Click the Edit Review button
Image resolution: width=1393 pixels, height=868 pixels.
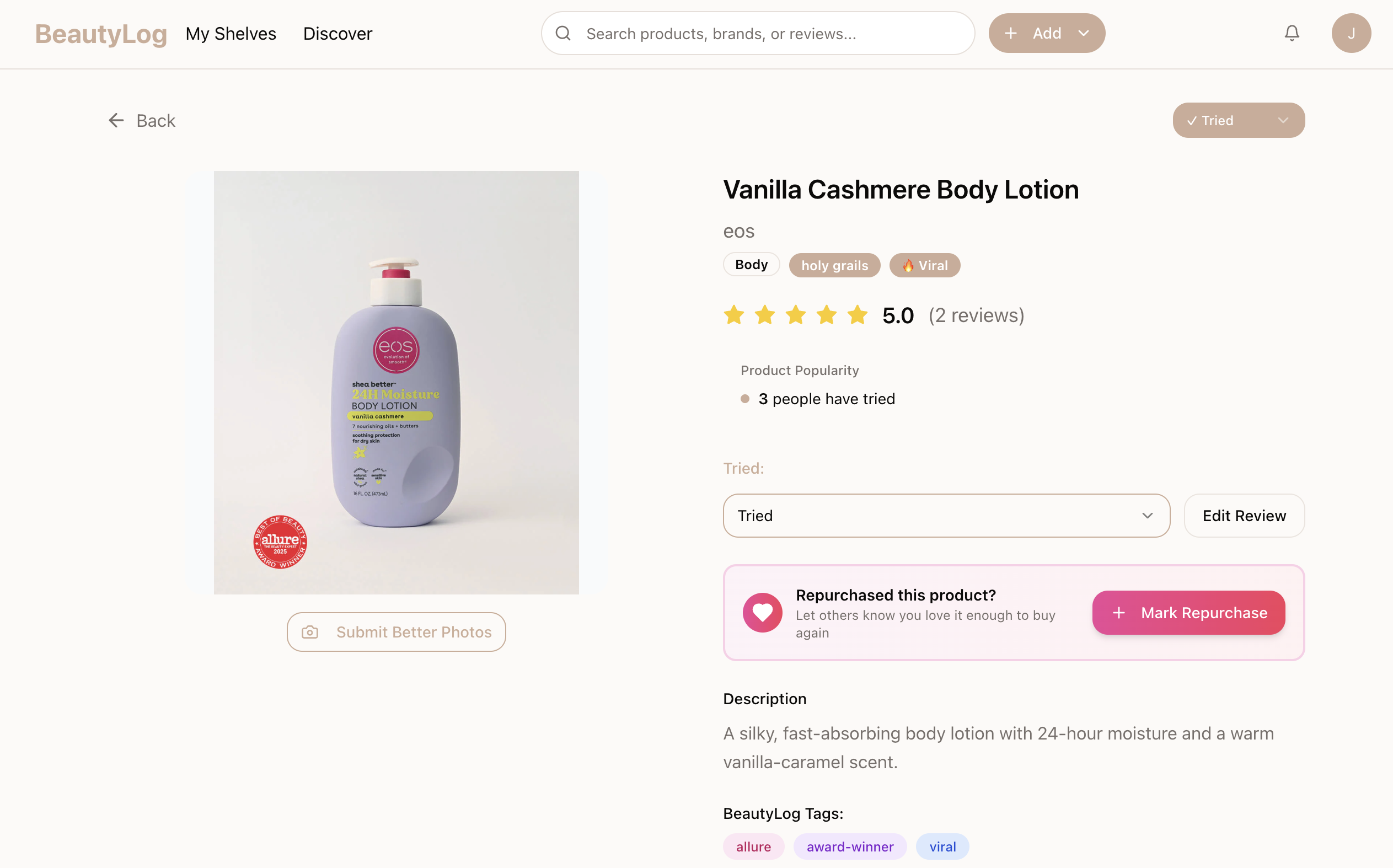coord(1244,516)
